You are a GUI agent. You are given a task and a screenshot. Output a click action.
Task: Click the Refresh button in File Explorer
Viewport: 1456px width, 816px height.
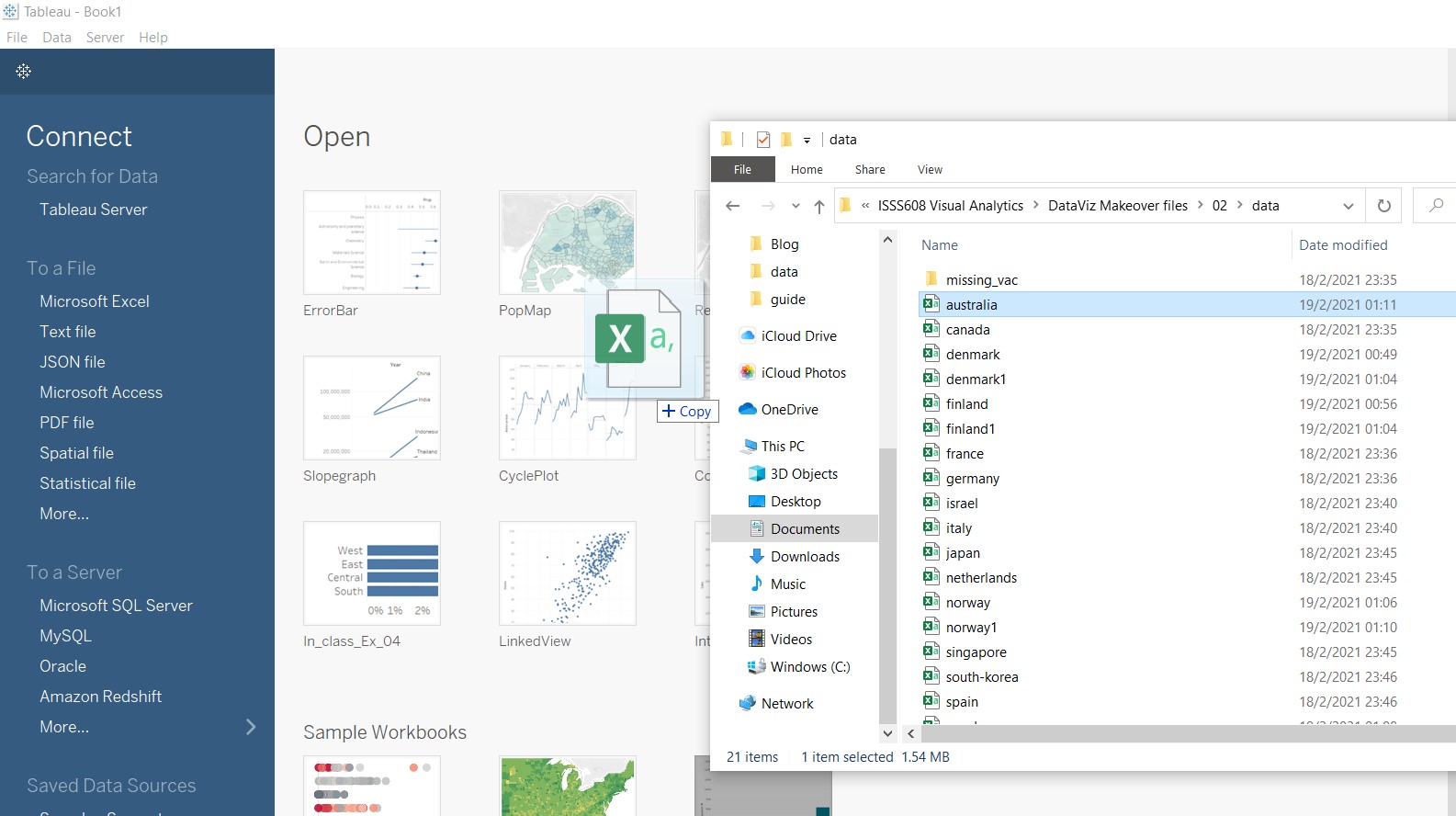pyautogui.click(x=1383, y=206)
